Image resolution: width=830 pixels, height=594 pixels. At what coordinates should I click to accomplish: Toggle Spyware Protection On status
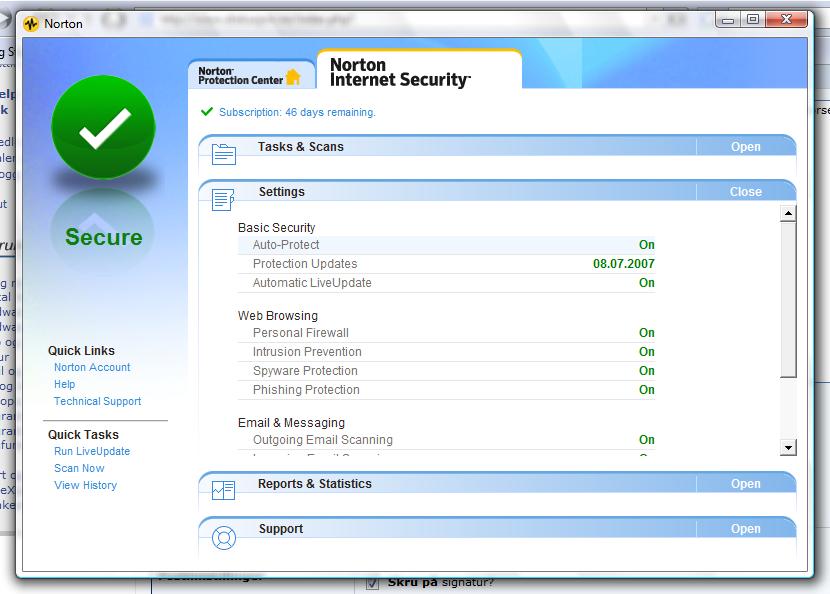646,371
